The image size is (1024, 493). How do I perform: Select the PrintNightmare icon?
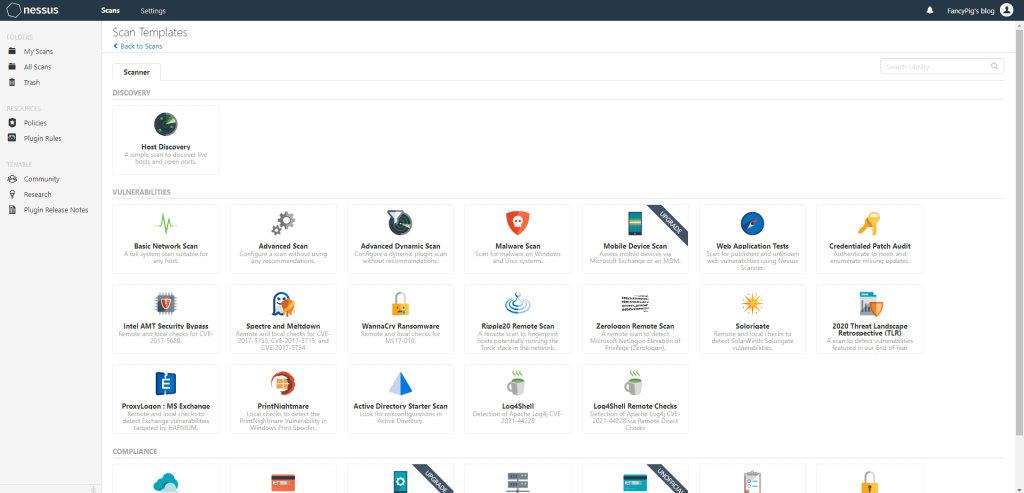[x=283, y=383]
